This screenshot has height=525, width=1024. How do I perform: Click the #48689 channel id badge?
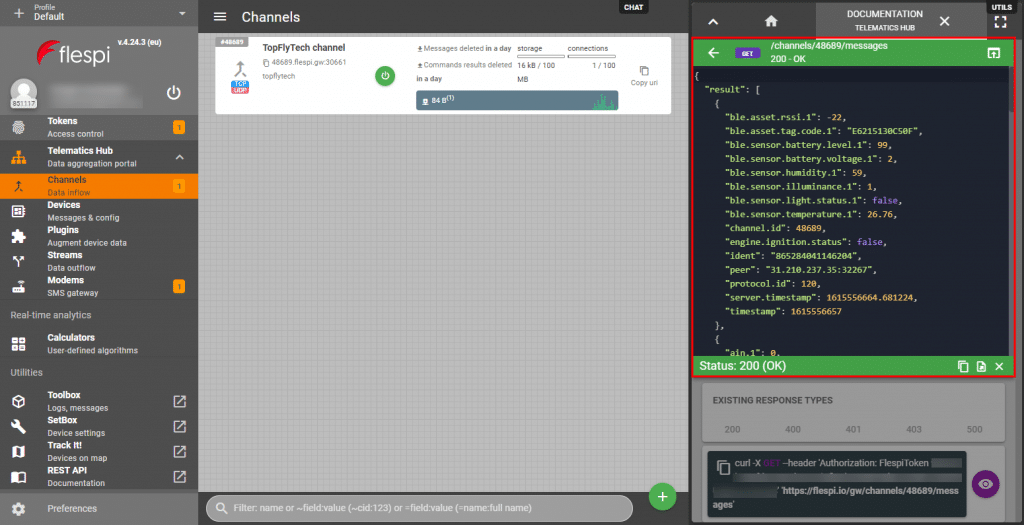click(x=232, y=42)
